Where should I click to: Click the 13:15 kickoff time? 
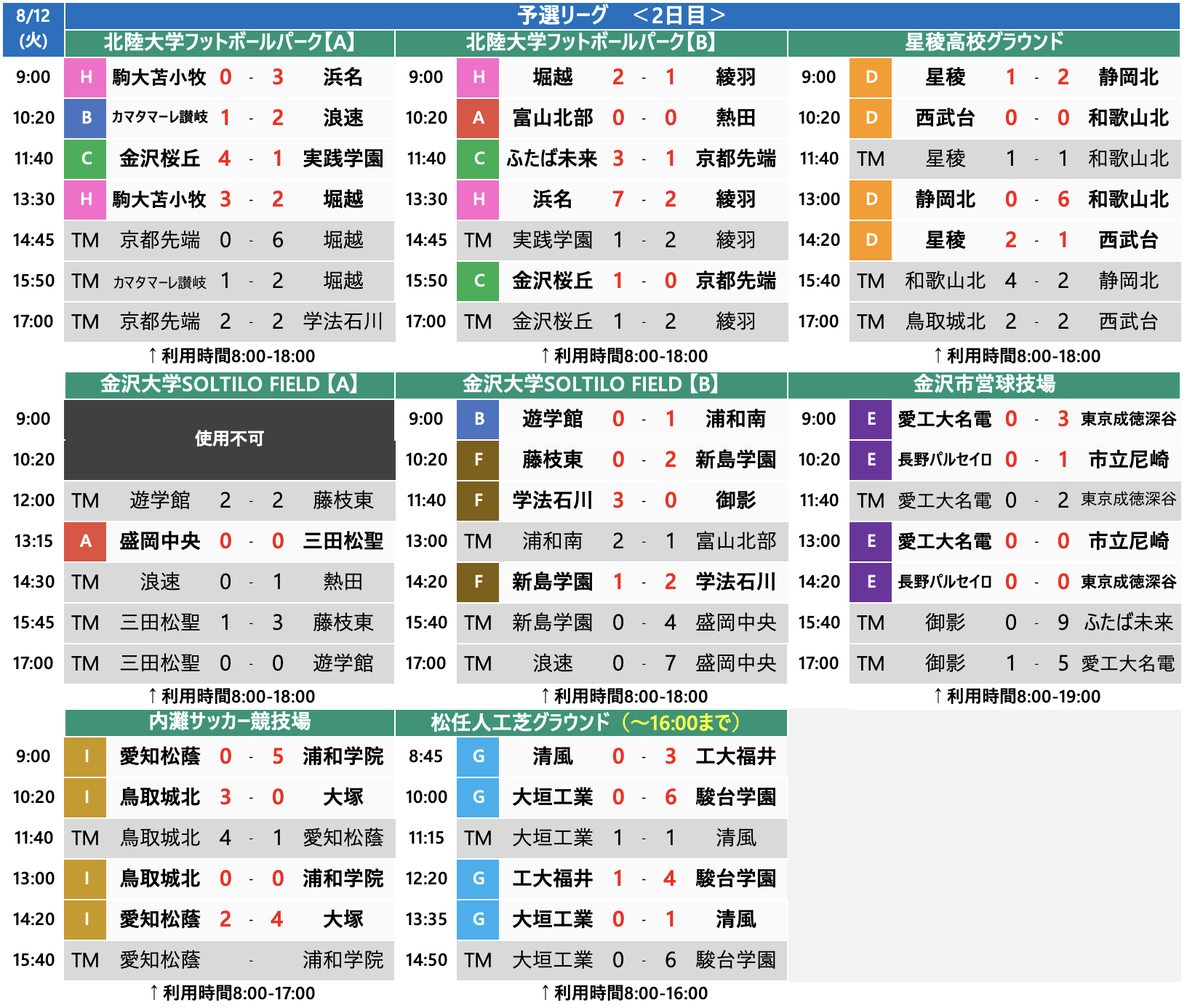pyautogui.click(x=33, y=541)
